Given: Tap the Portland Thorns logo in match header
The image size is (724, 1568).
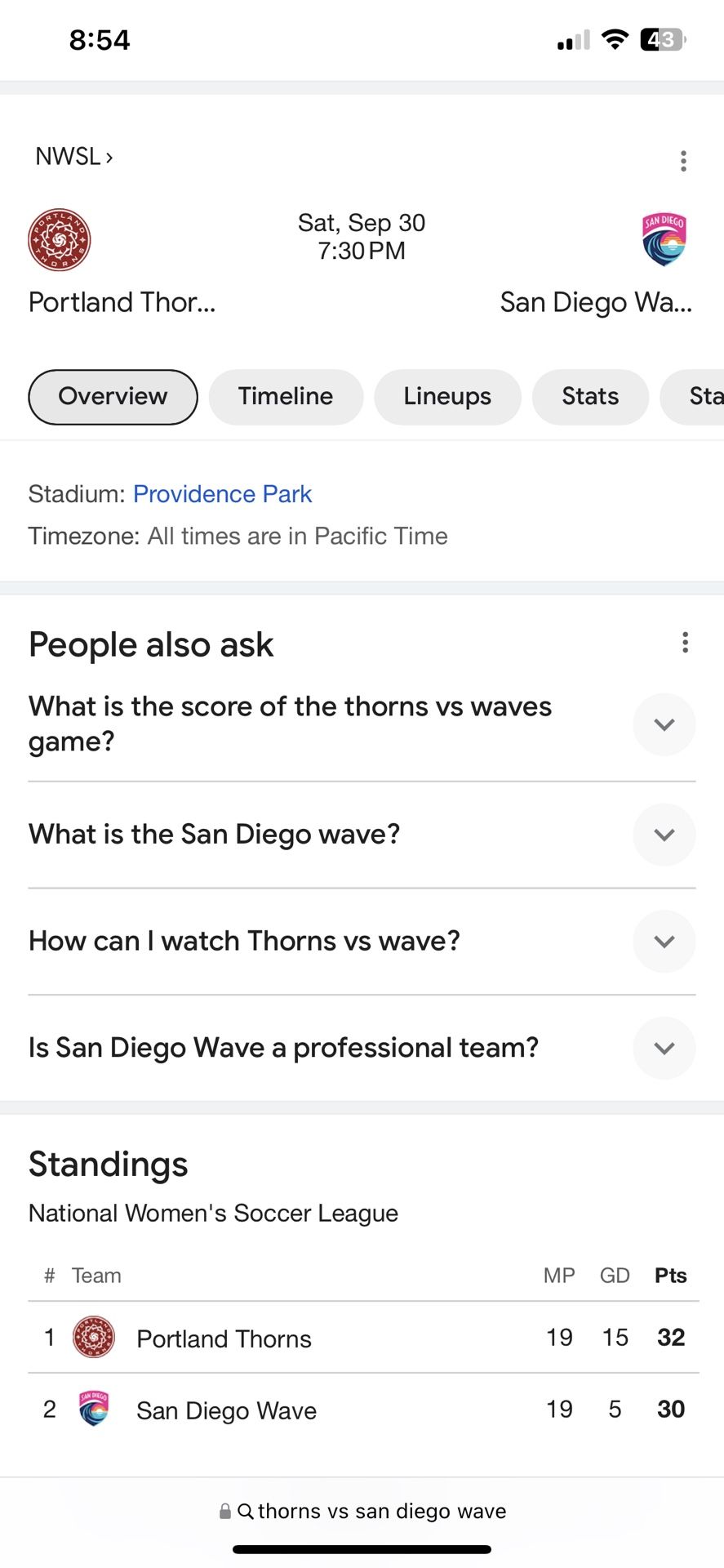Looking at the screenshot, I should point(60,240).
